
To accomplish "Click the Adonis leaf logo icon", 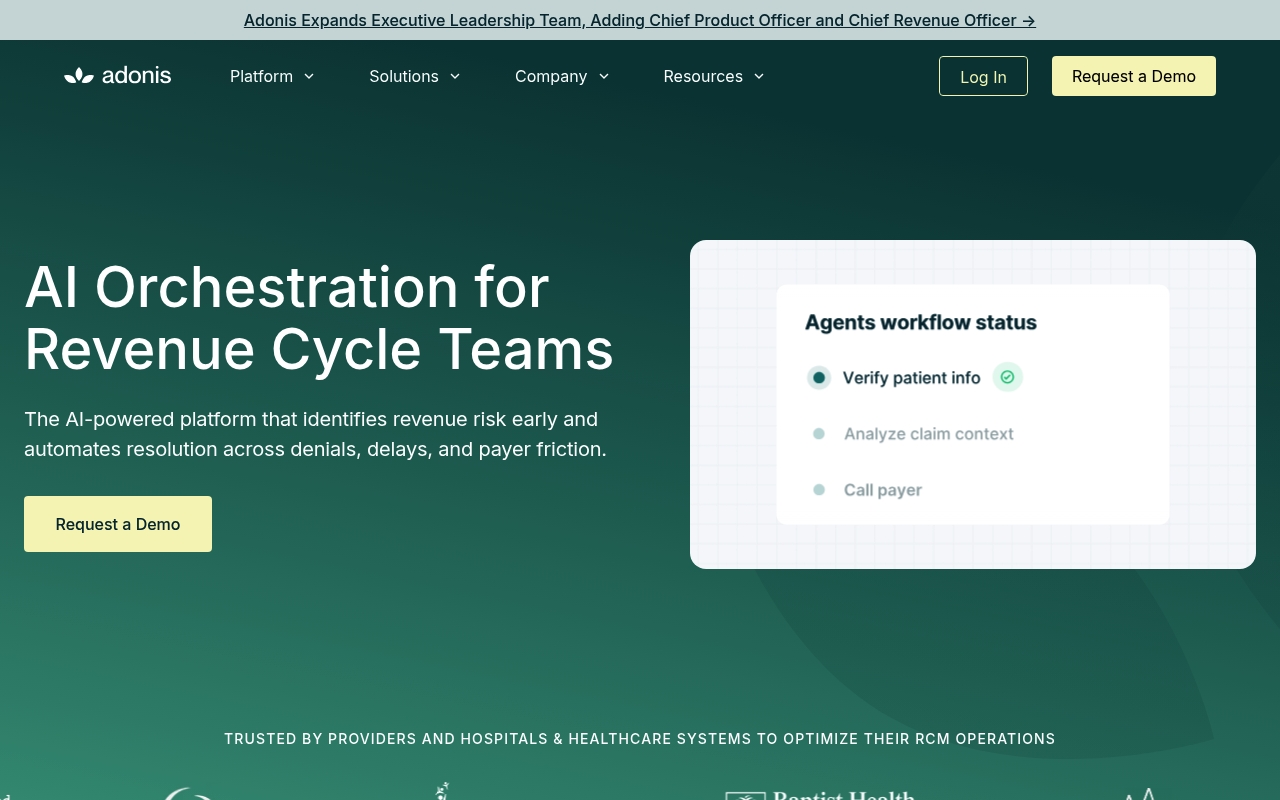I will point(79,76).
